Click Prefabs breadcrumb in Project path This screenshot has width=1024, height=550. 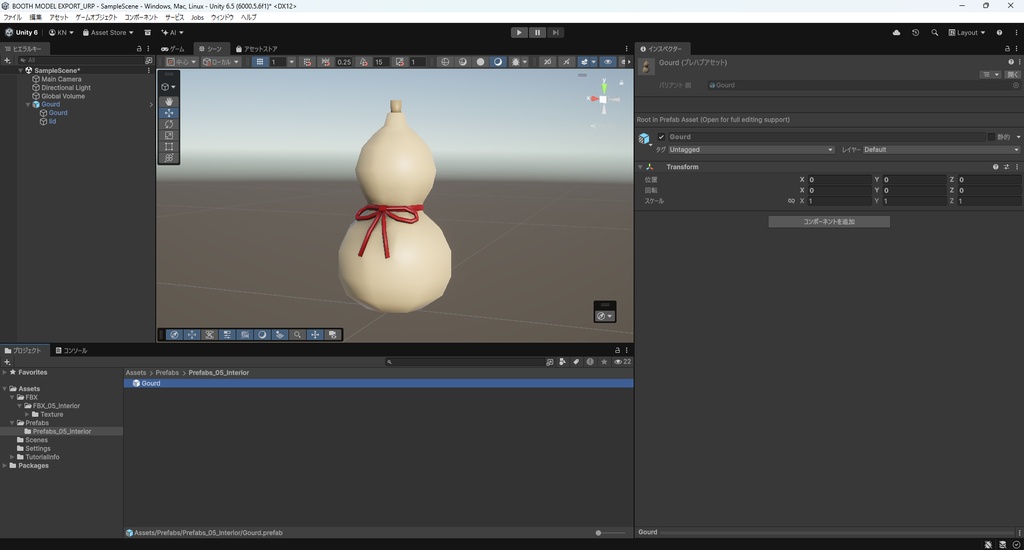click(167, 373)
